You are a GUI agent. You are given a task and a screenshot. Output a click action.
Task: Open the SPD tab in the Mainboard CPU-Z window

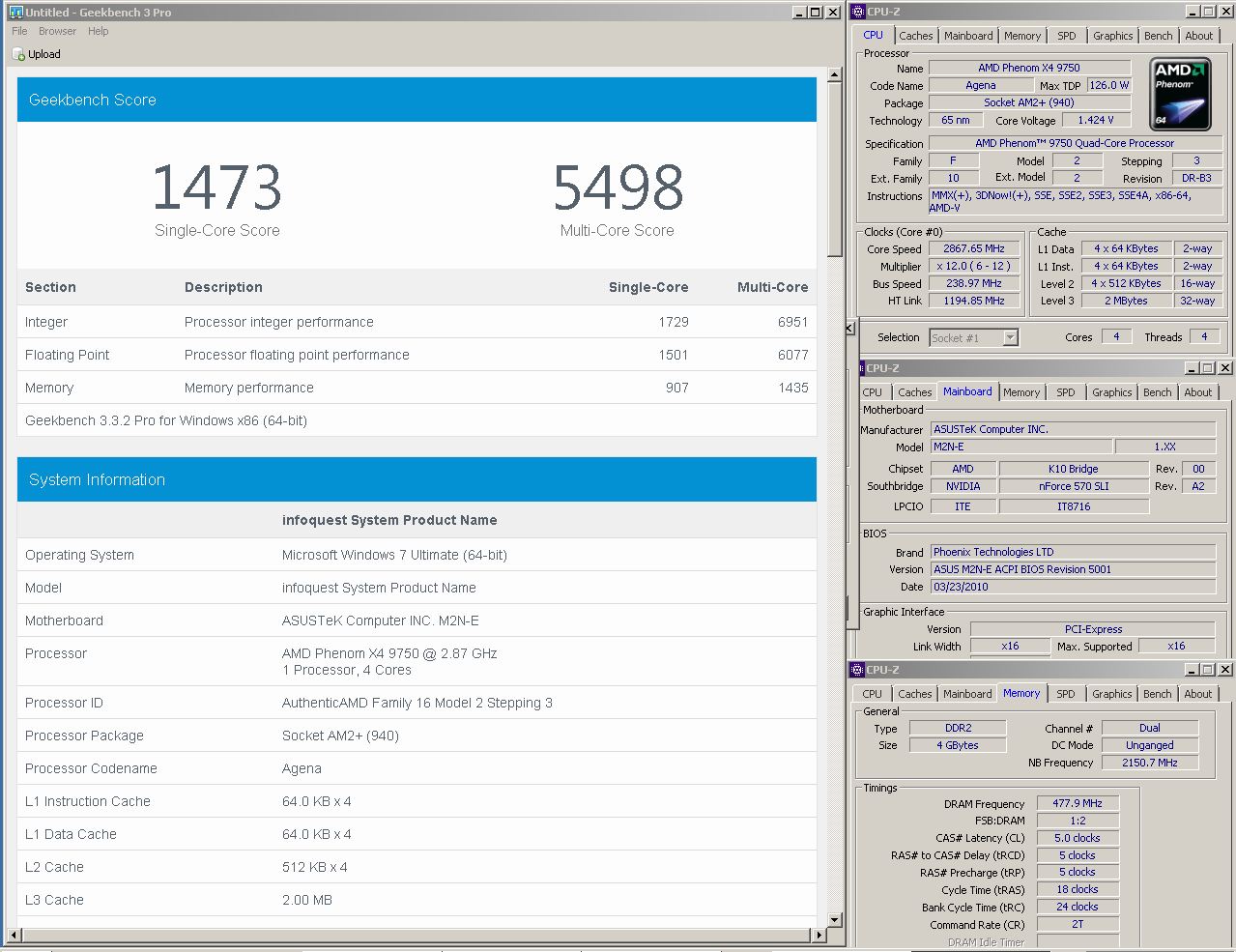(1065, 392)
